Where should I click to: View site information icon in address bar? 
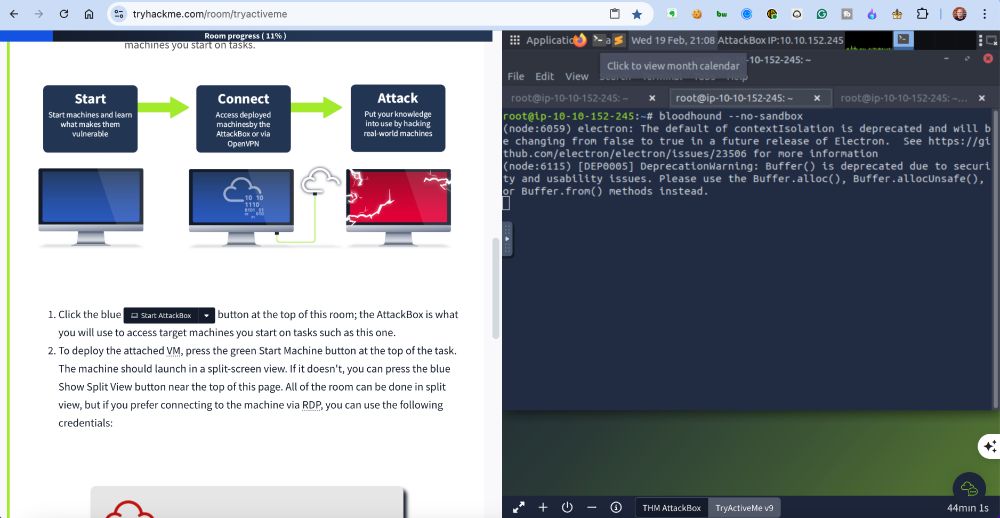[x=119, y=14]
